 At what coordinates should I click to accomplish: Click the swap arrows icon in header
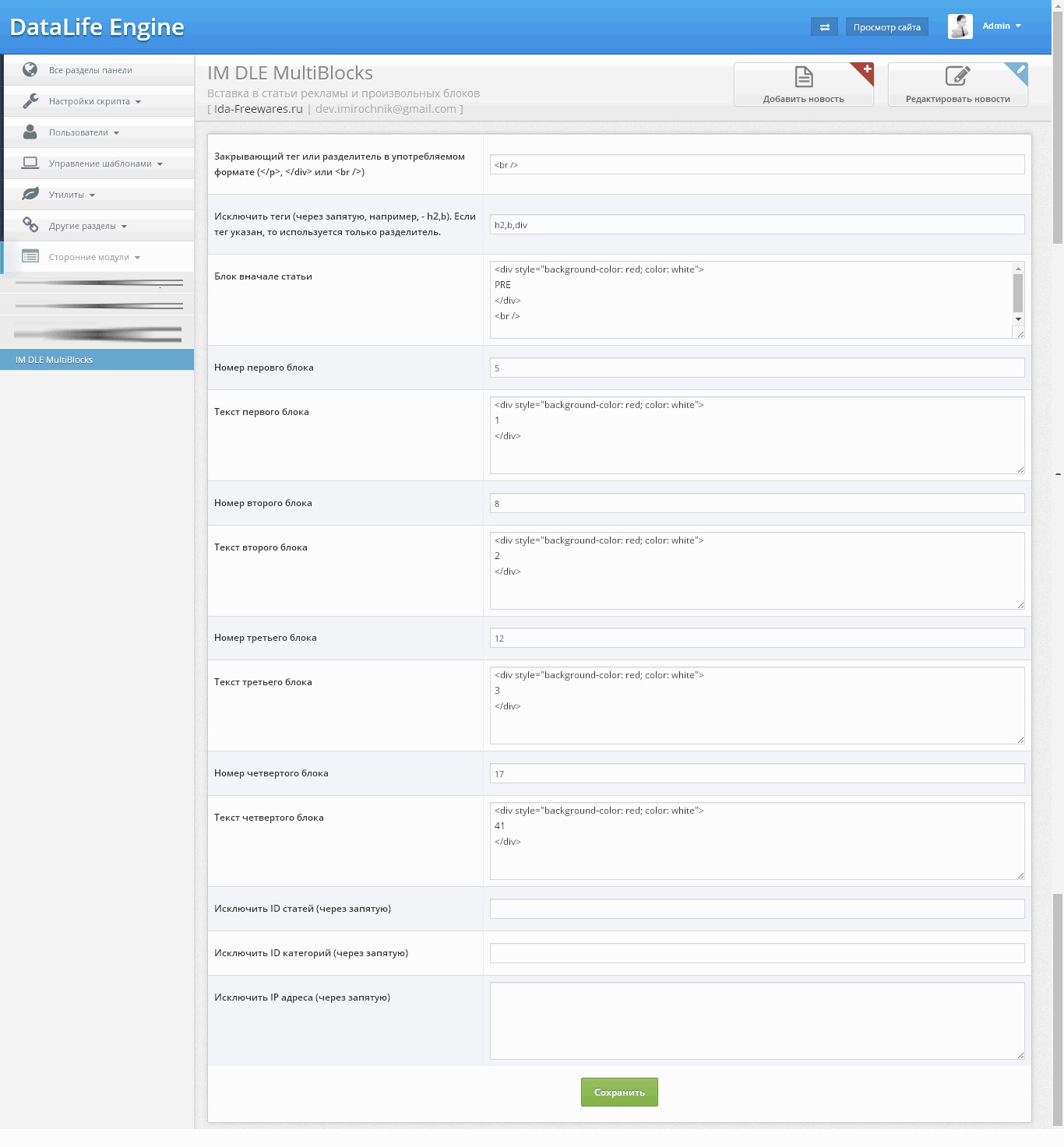tap(824, 27)
